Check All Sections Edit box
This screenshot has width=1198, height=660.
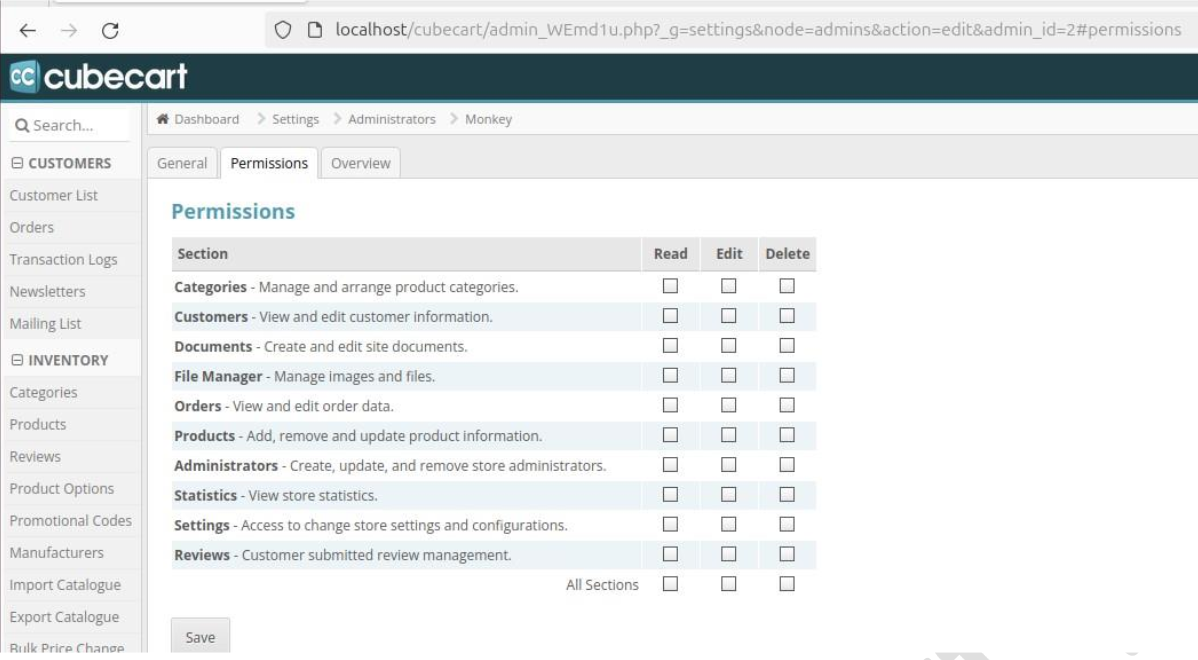[x=729, y=584]
